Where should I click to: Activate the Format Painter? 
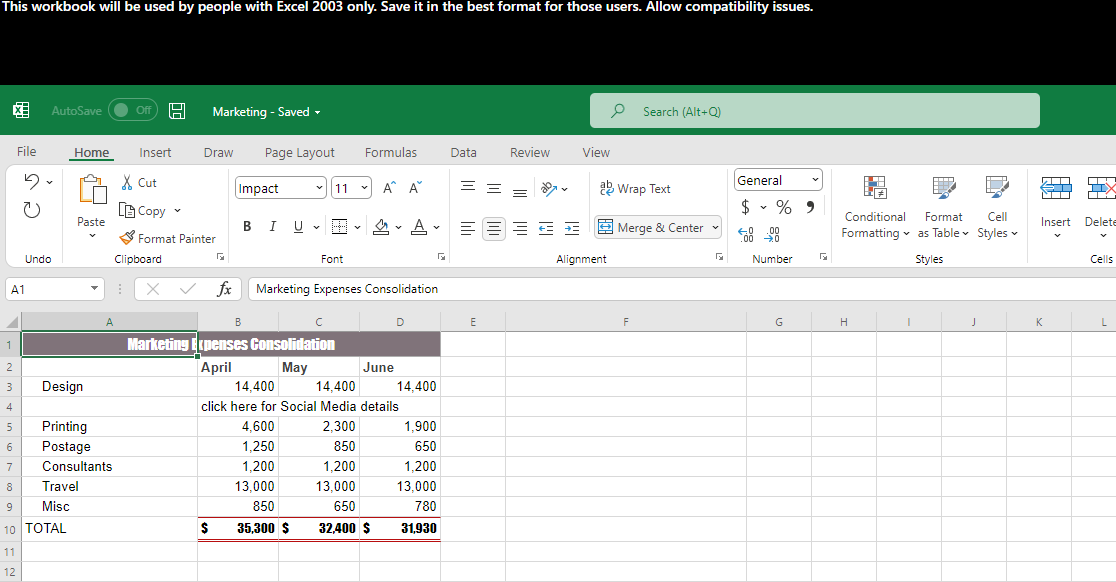[x=167, y=238]
